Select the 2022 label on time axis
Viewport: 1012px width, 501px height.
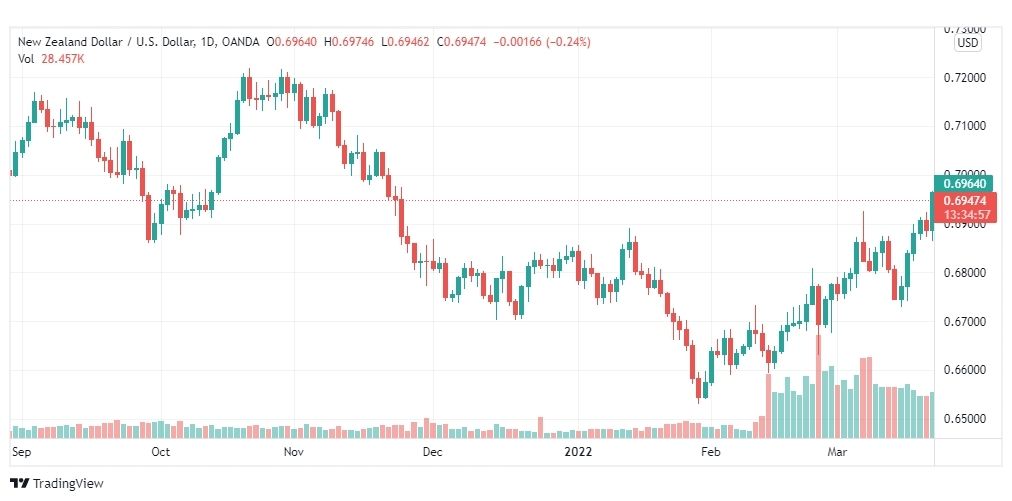(x=577, y=452)
